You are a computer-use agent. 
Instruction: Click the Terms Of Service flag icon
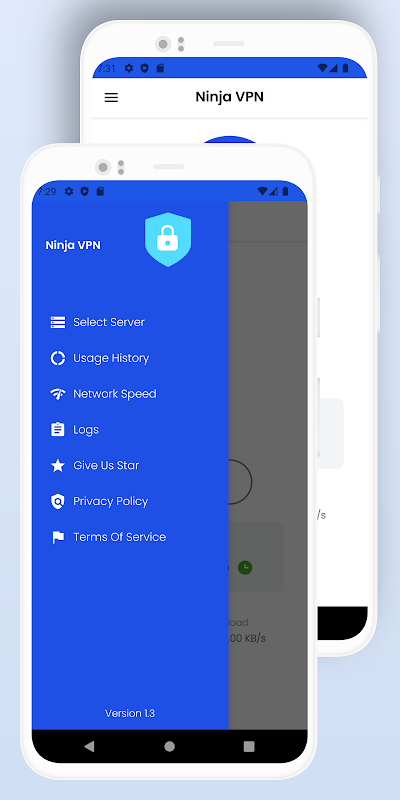pos(58,537)
